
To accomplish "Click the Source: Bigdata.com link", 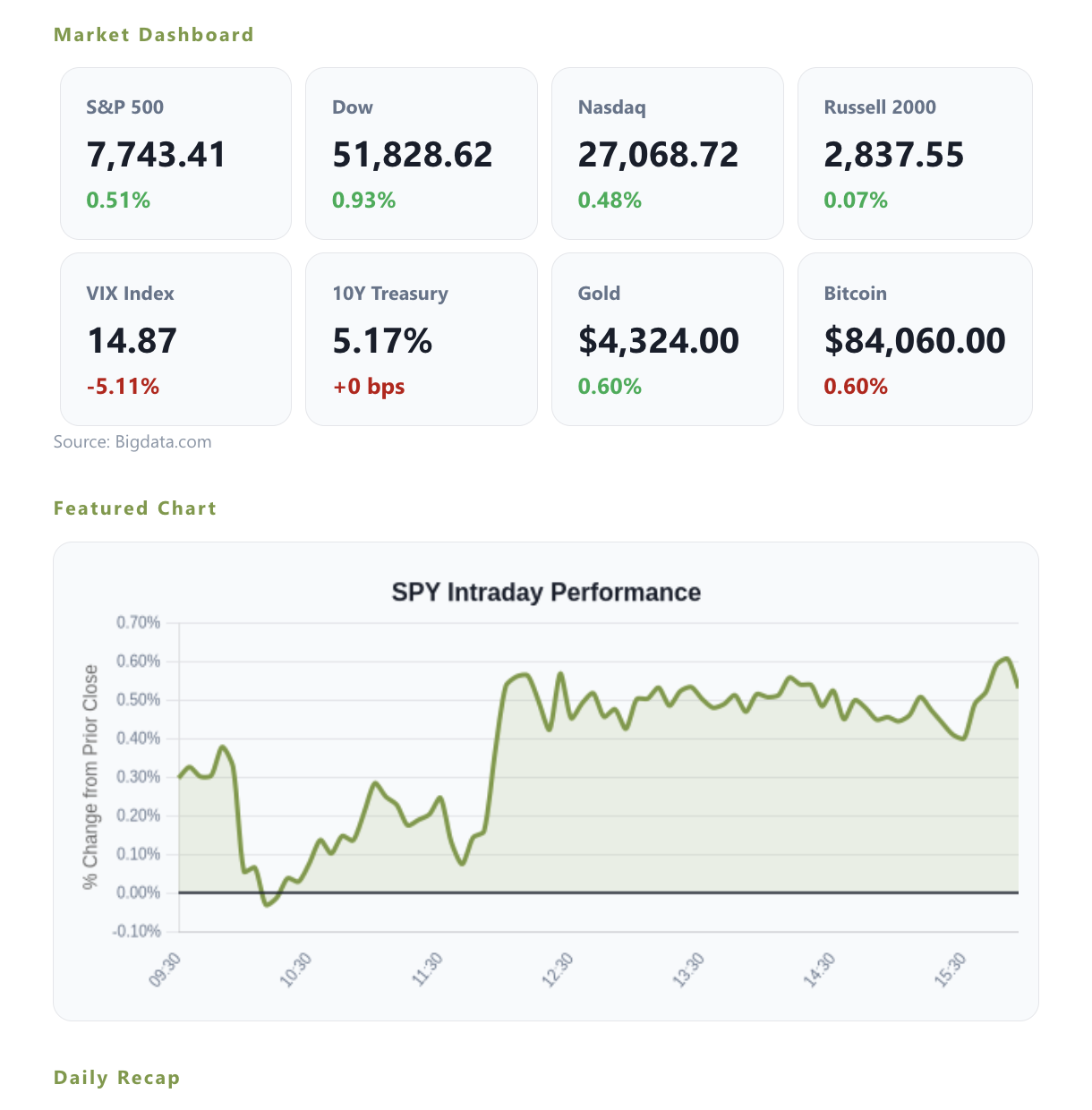I will 132,441.
